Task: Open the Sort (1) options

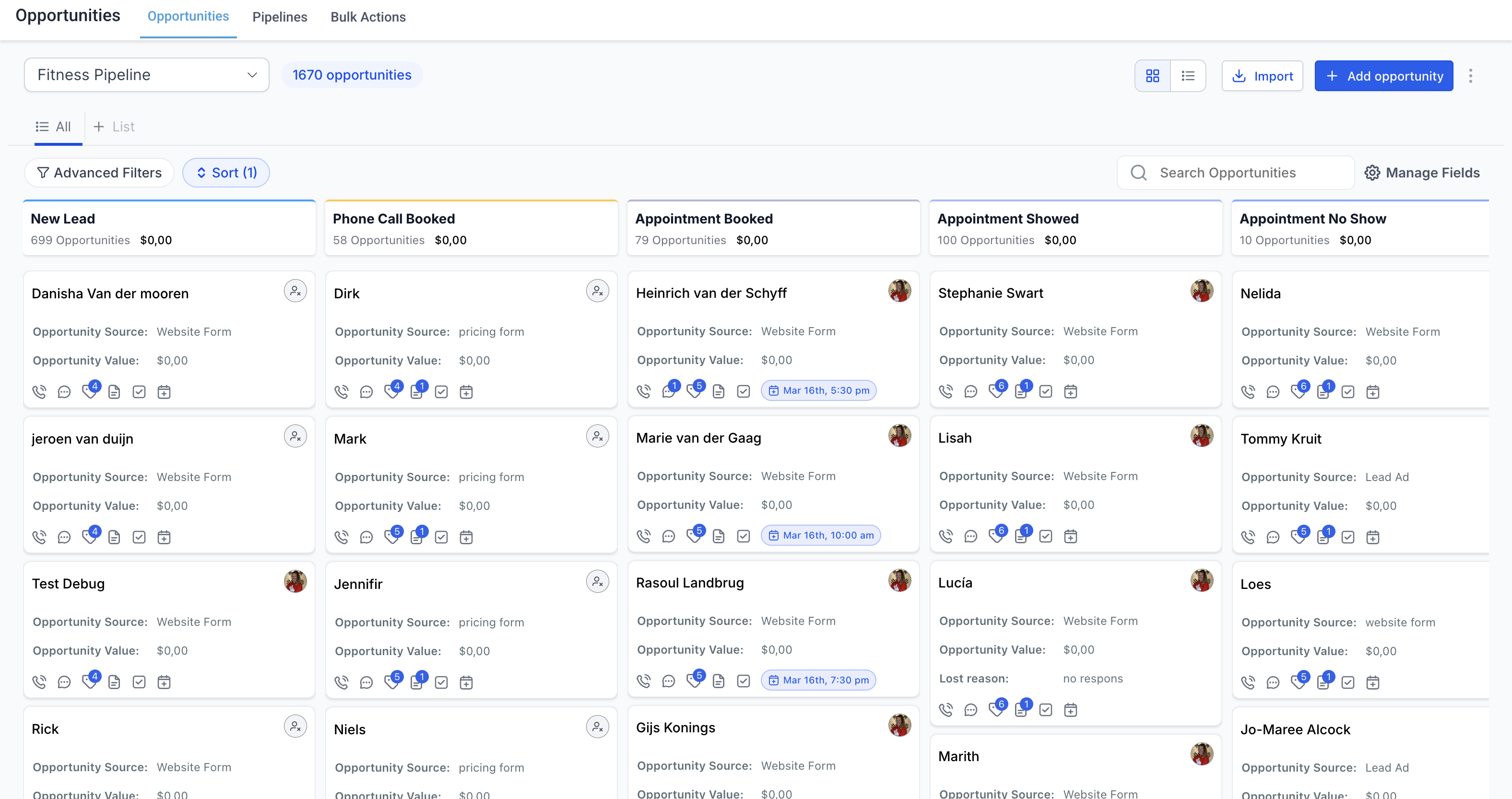Action: 226,173
